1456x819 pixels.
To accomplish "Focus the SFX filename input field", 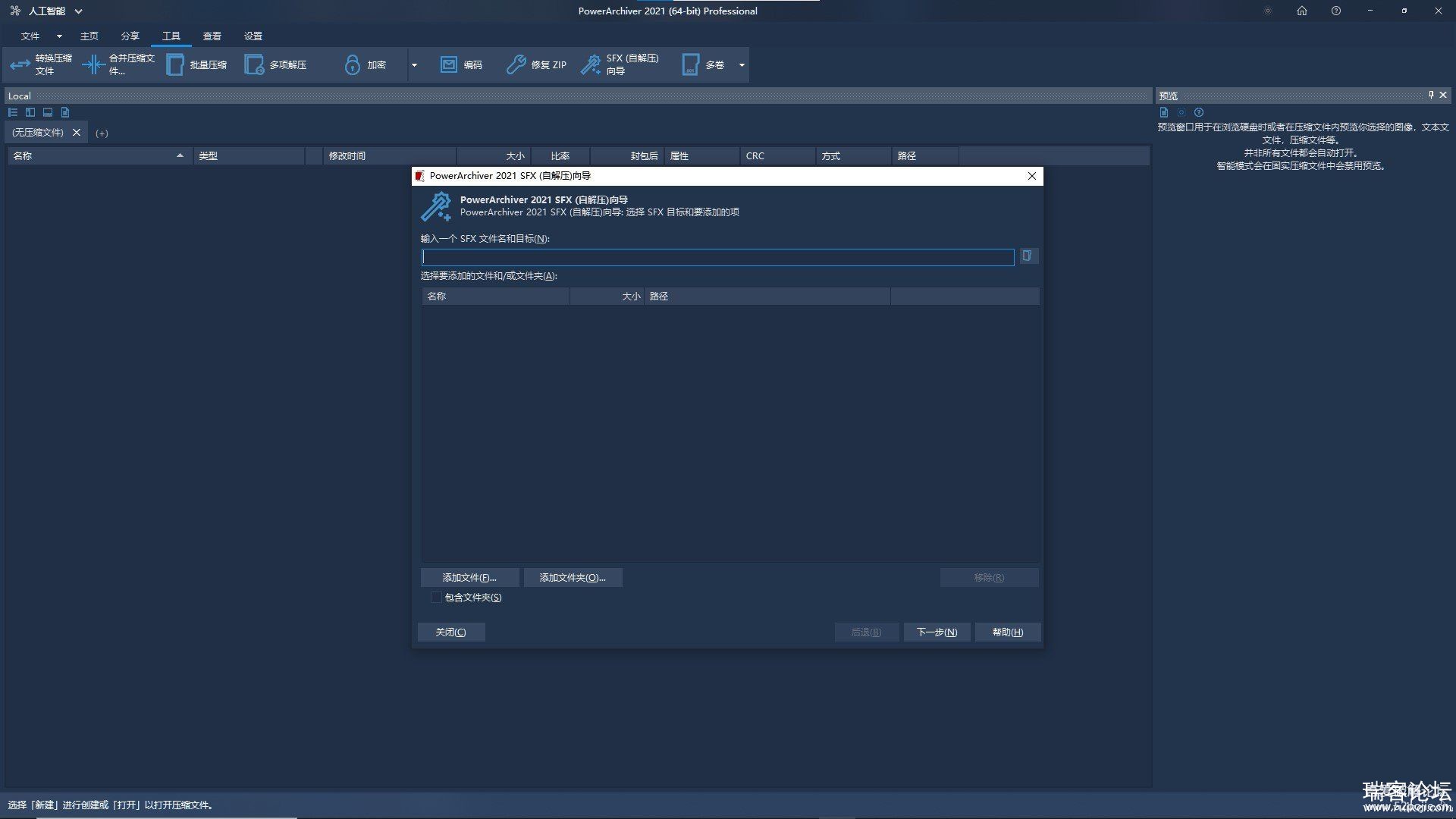I will point(717,258).
